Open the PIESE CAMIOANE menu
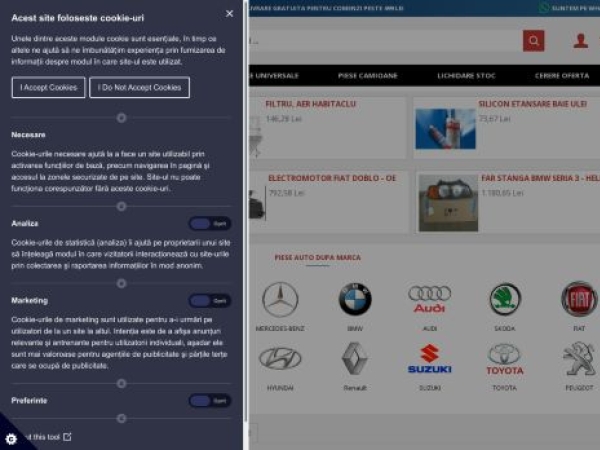600x450 pixels. click(x=368, y=76)
